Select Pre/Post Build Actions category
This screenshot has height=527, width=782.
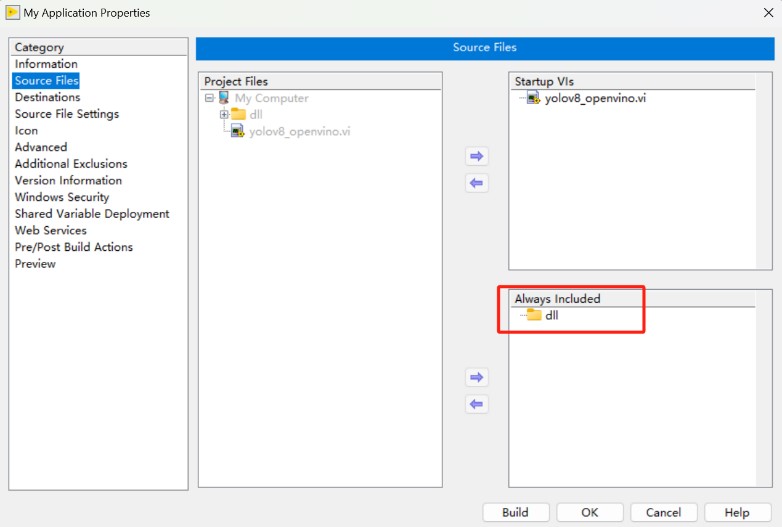pyautogui.click(x=73, y=247)
